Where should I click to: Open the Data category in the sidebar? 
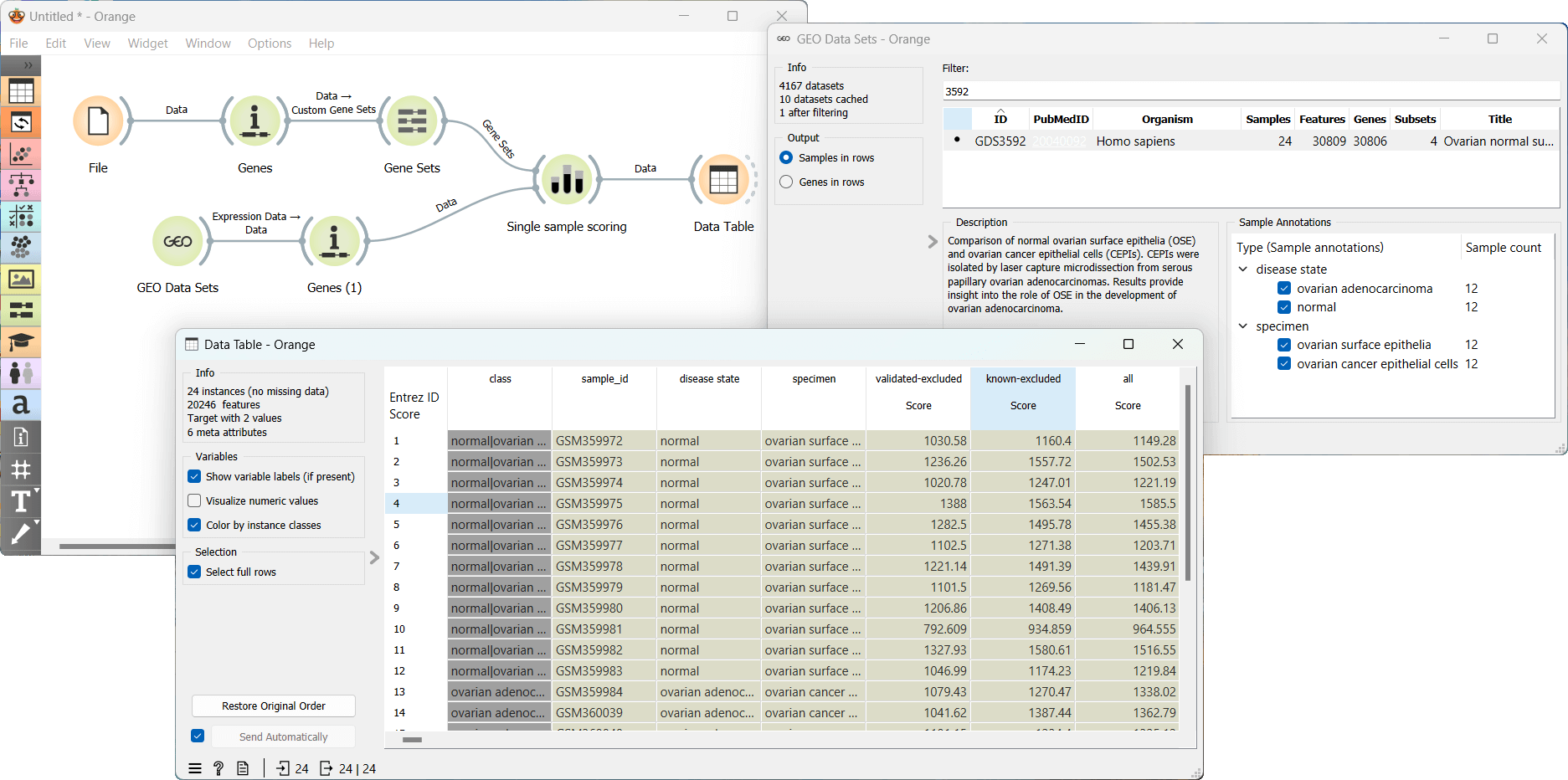pos(21,91)
